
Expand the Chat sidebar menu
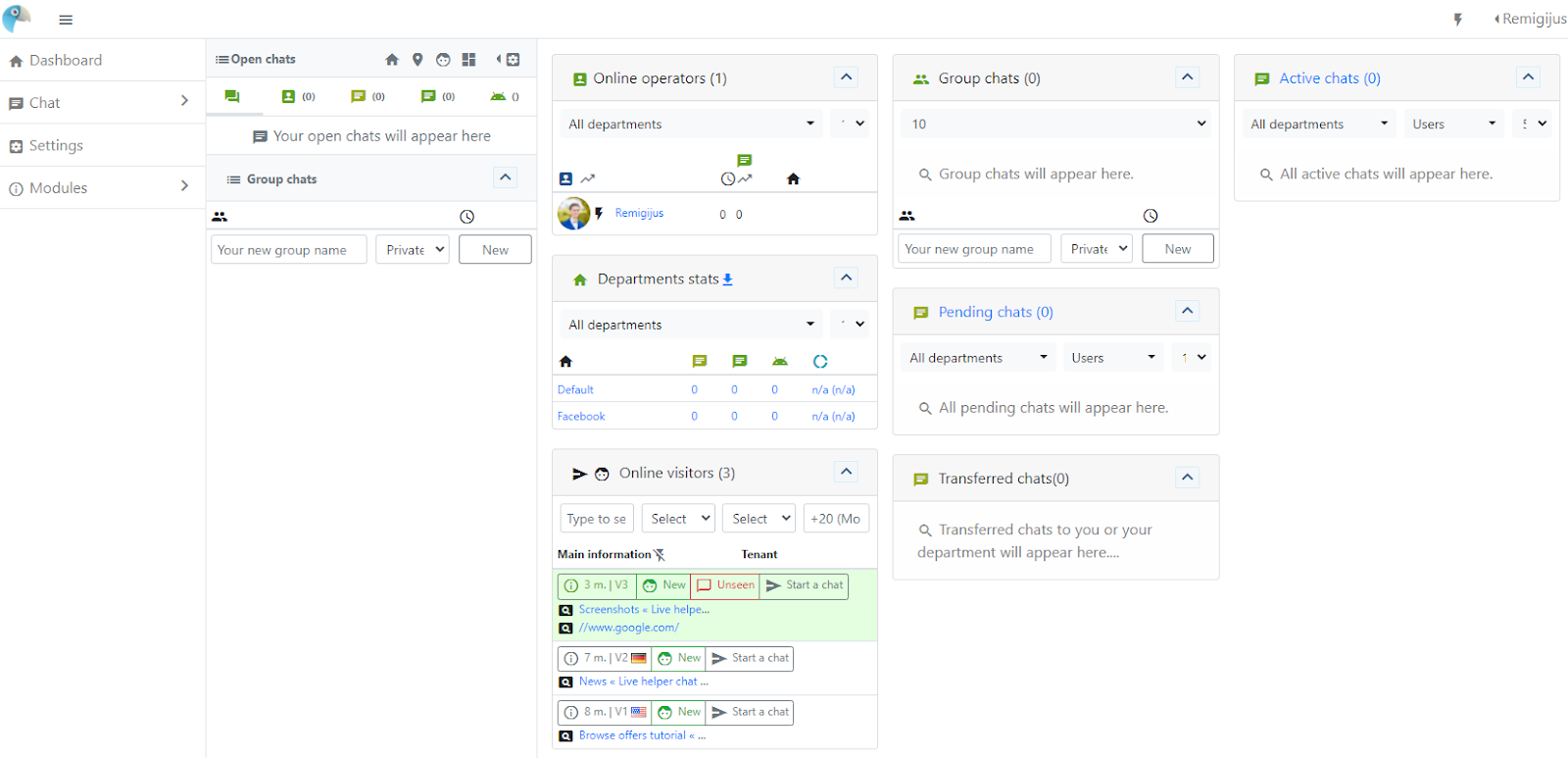(x=102, y=103)
